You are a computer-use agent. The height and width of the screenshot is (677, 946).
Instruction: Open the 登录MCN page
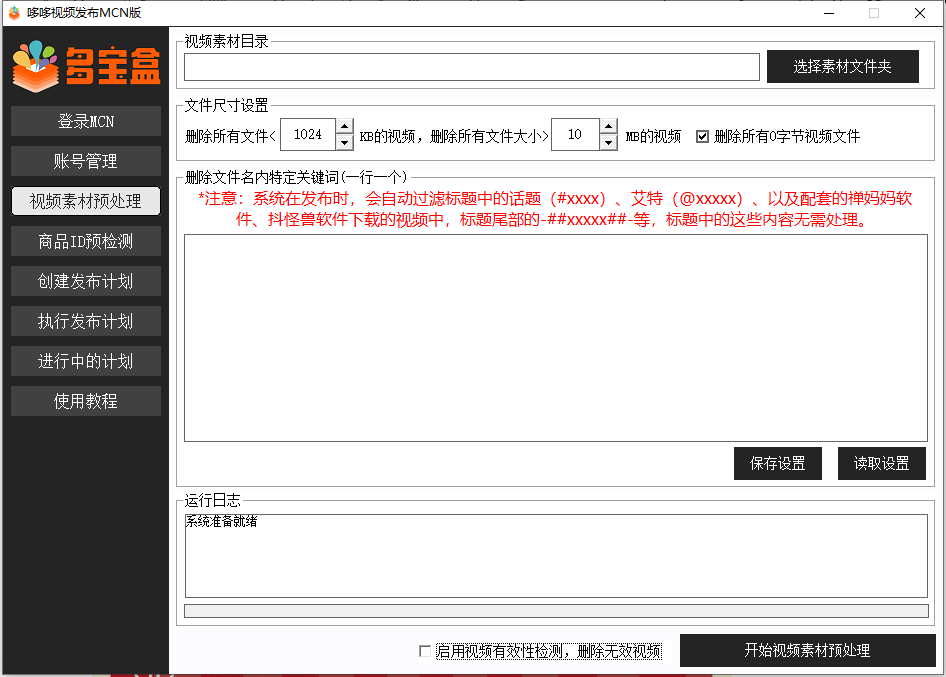coord(86,121)
